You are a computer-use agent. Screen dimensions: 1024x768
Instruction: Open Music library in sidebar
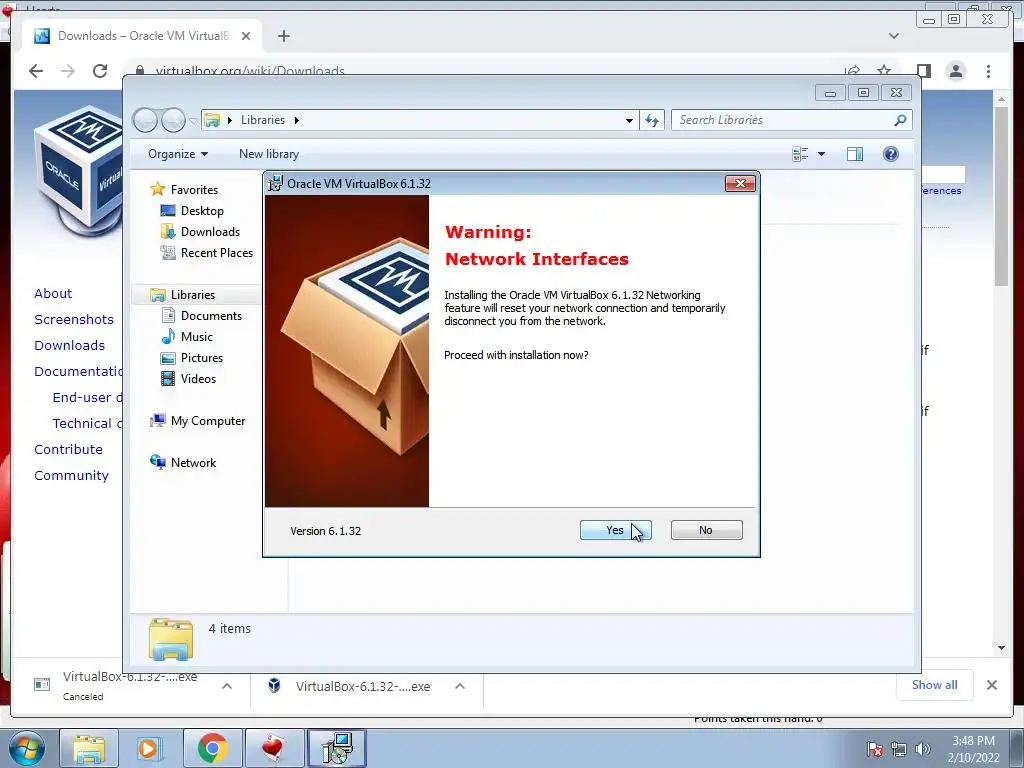pyautogui.click(x=197, y=337)
